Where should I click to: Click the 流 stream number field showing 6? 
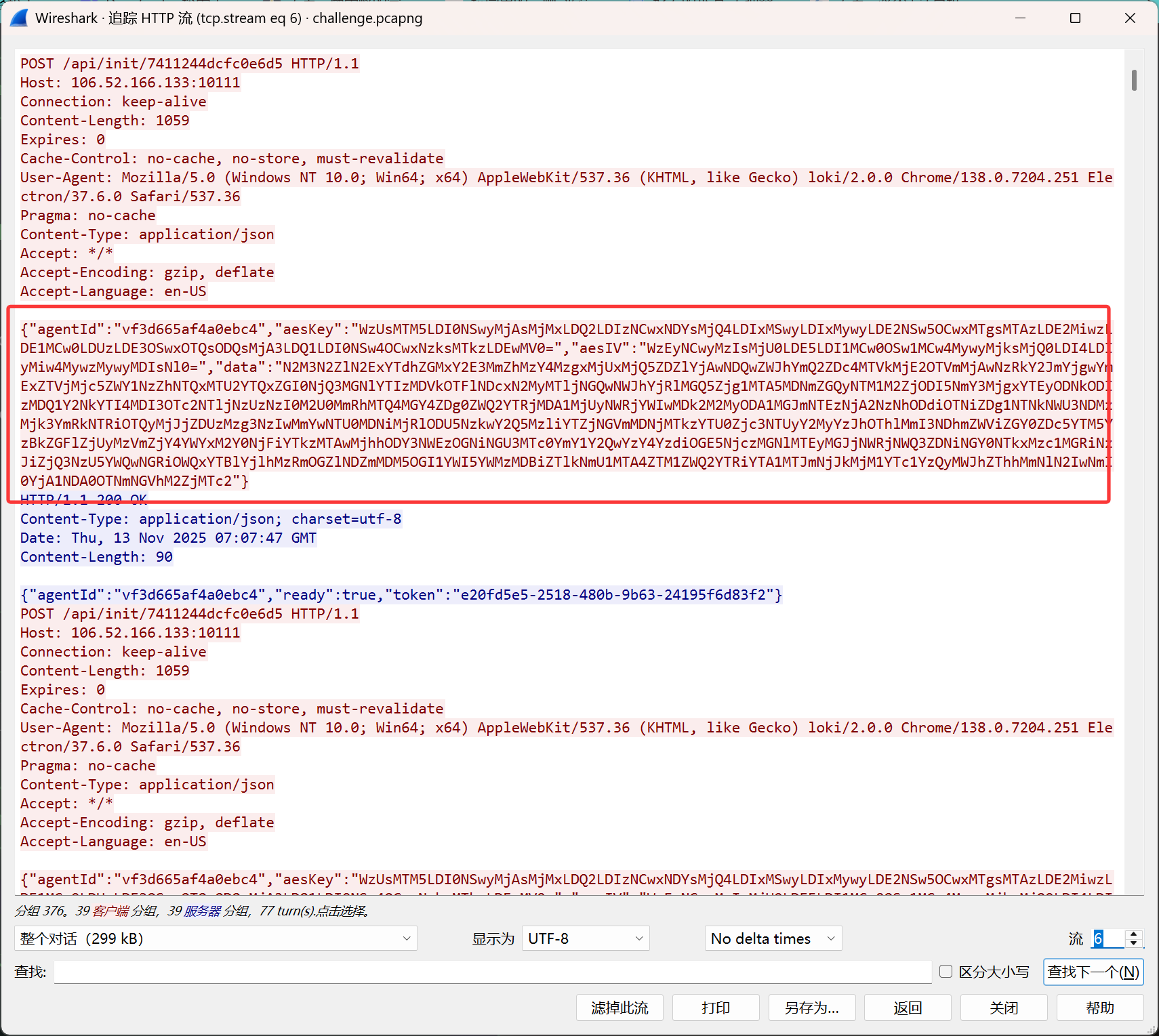[1108, 938]
